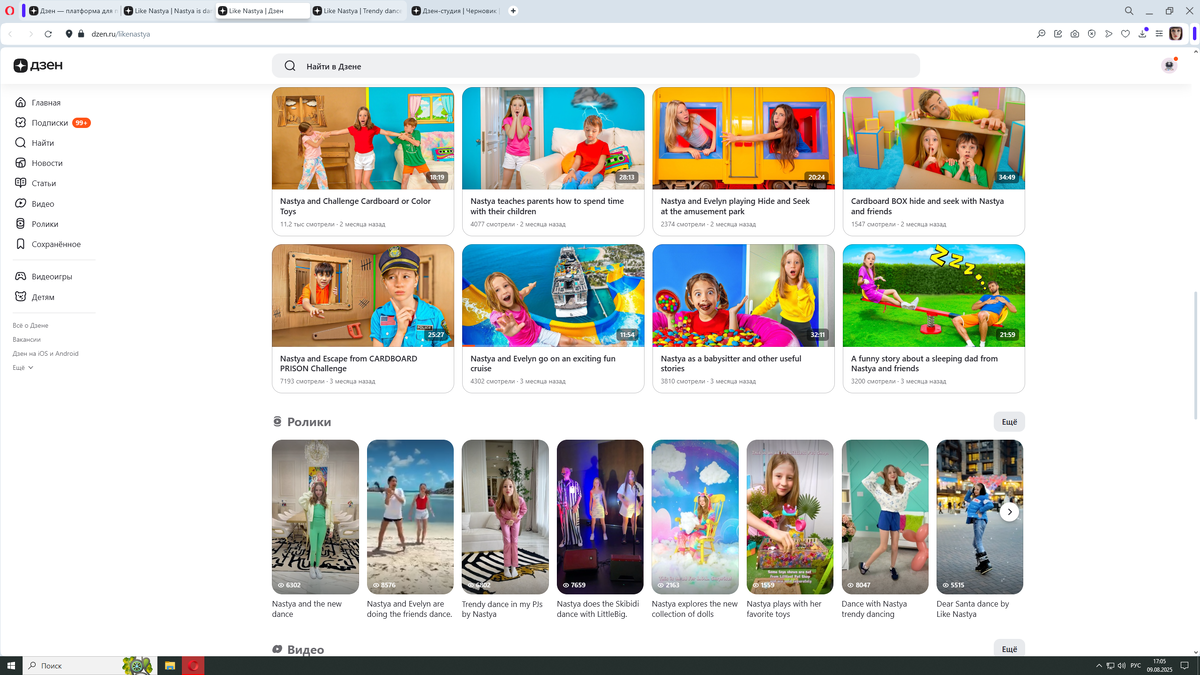Open Nastya explores new collection of dolls short
The image size is (1200, 675).
pyautogui.click(x=695, y=517)
